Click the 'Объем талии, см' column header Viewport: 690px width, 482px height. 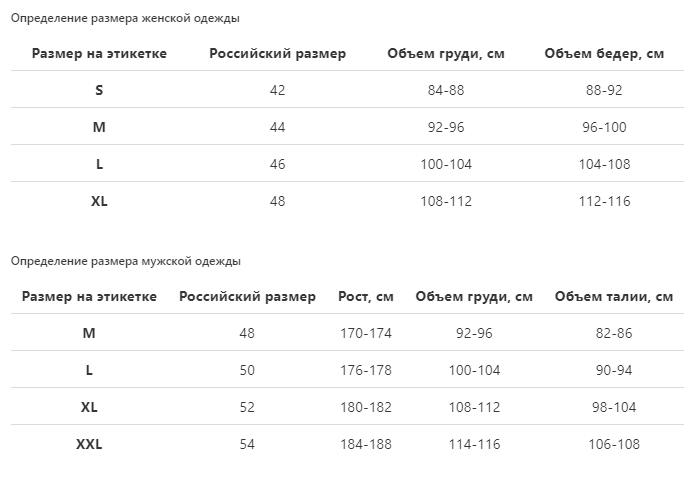[x=614, y=296]
